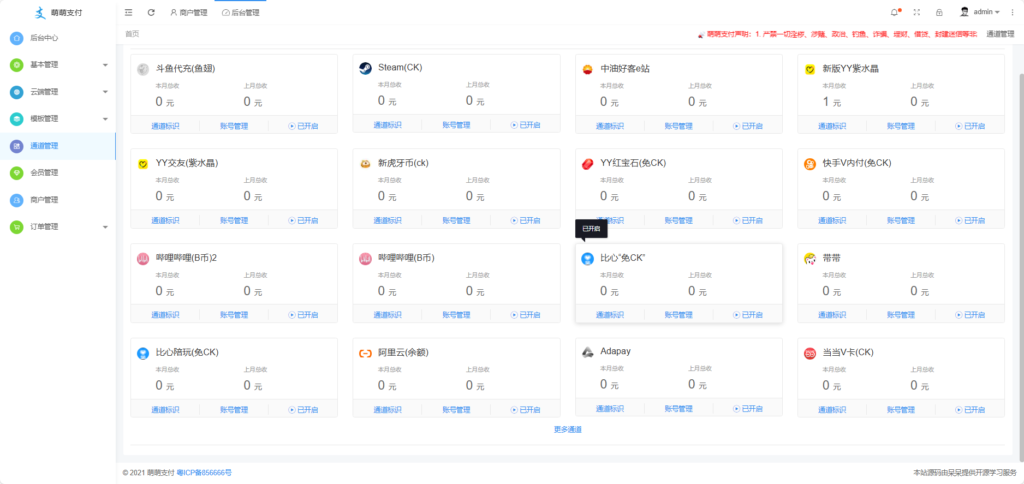Click the sidebar 商户管理 blue user icon
Screen dimensions: 1024x484
[x=16, y=200]
